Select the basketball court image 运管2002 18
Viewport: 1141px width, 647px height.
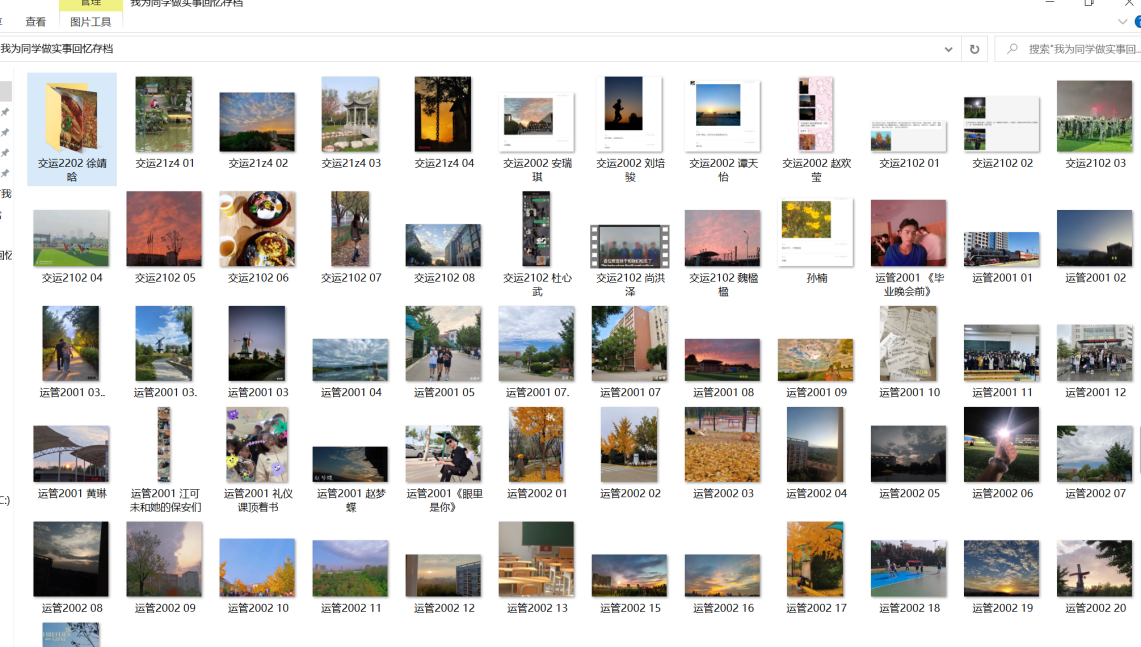tap(910, 568)
